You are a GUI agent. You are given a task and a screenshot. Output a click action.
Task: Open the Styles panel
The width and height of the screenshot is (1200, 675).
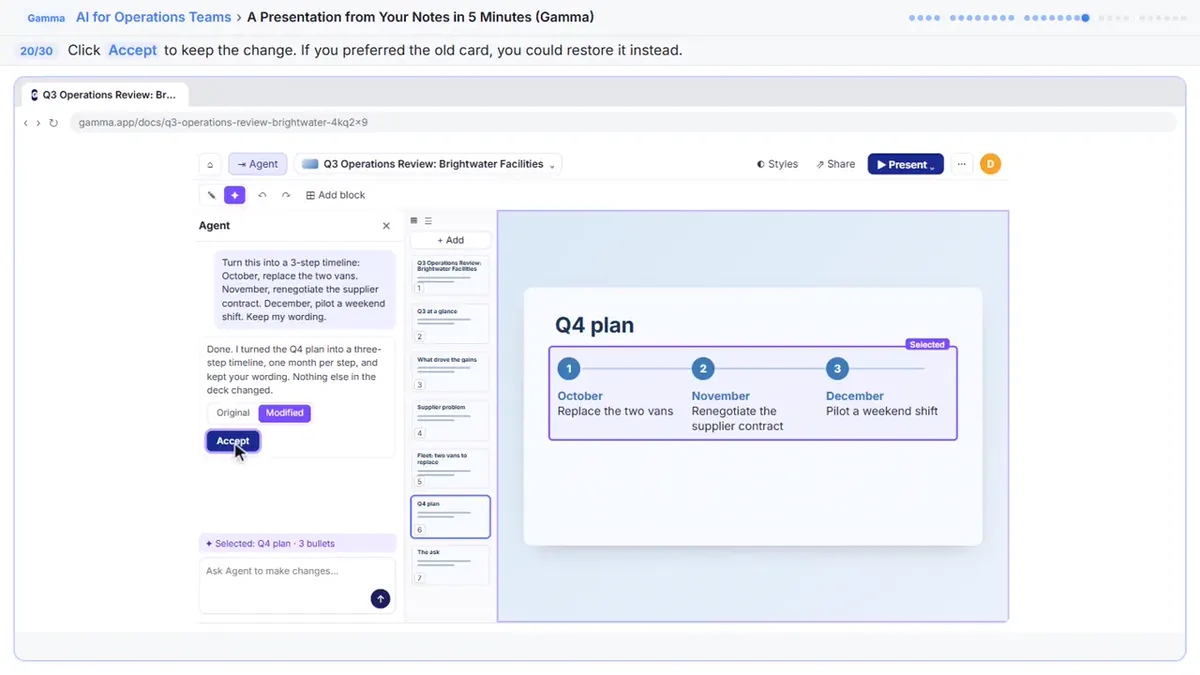[777, 164]
